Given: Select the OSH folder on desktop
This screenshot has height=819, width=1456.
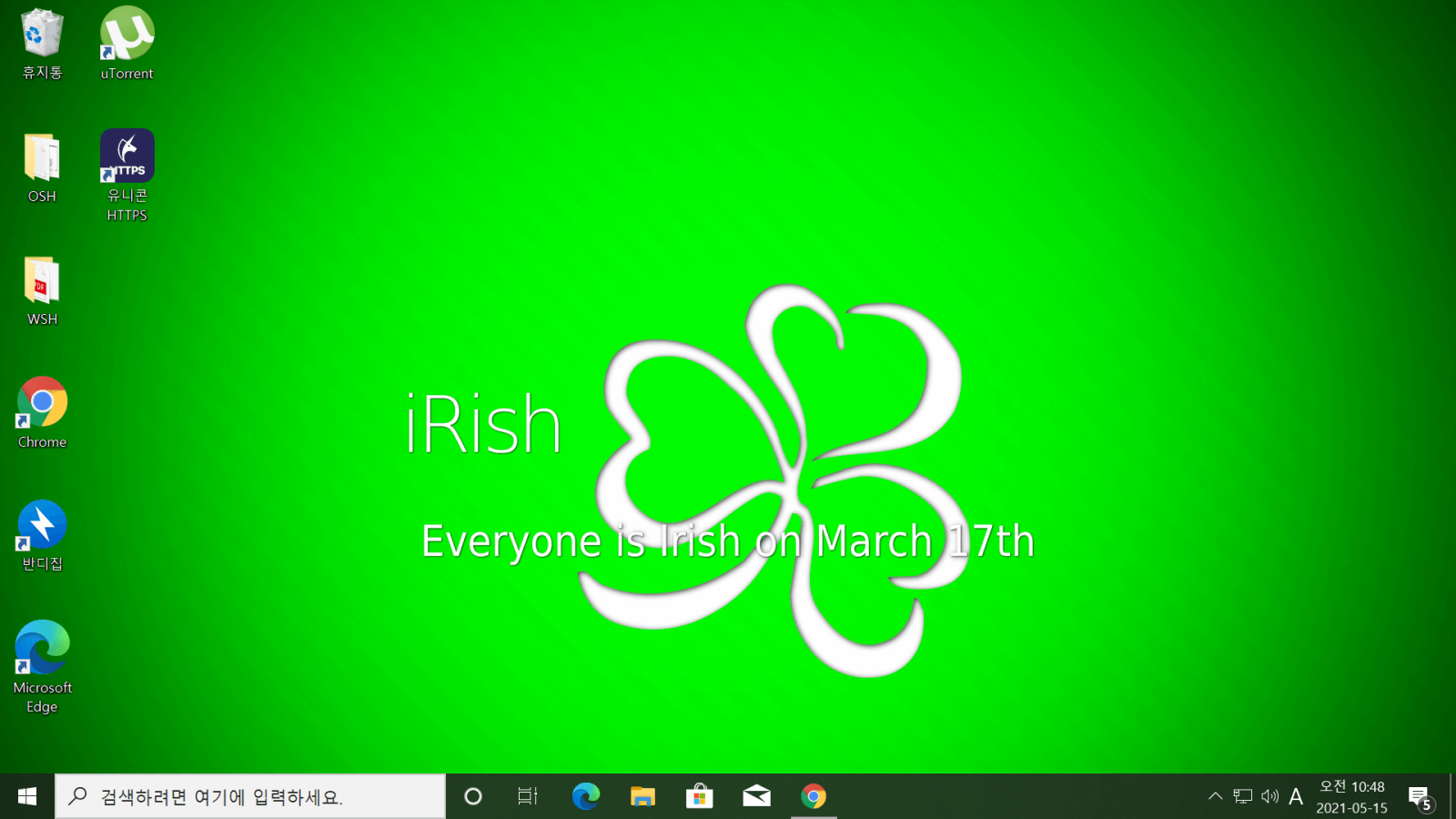Looking at the screenshot, I should click(42, 167).
